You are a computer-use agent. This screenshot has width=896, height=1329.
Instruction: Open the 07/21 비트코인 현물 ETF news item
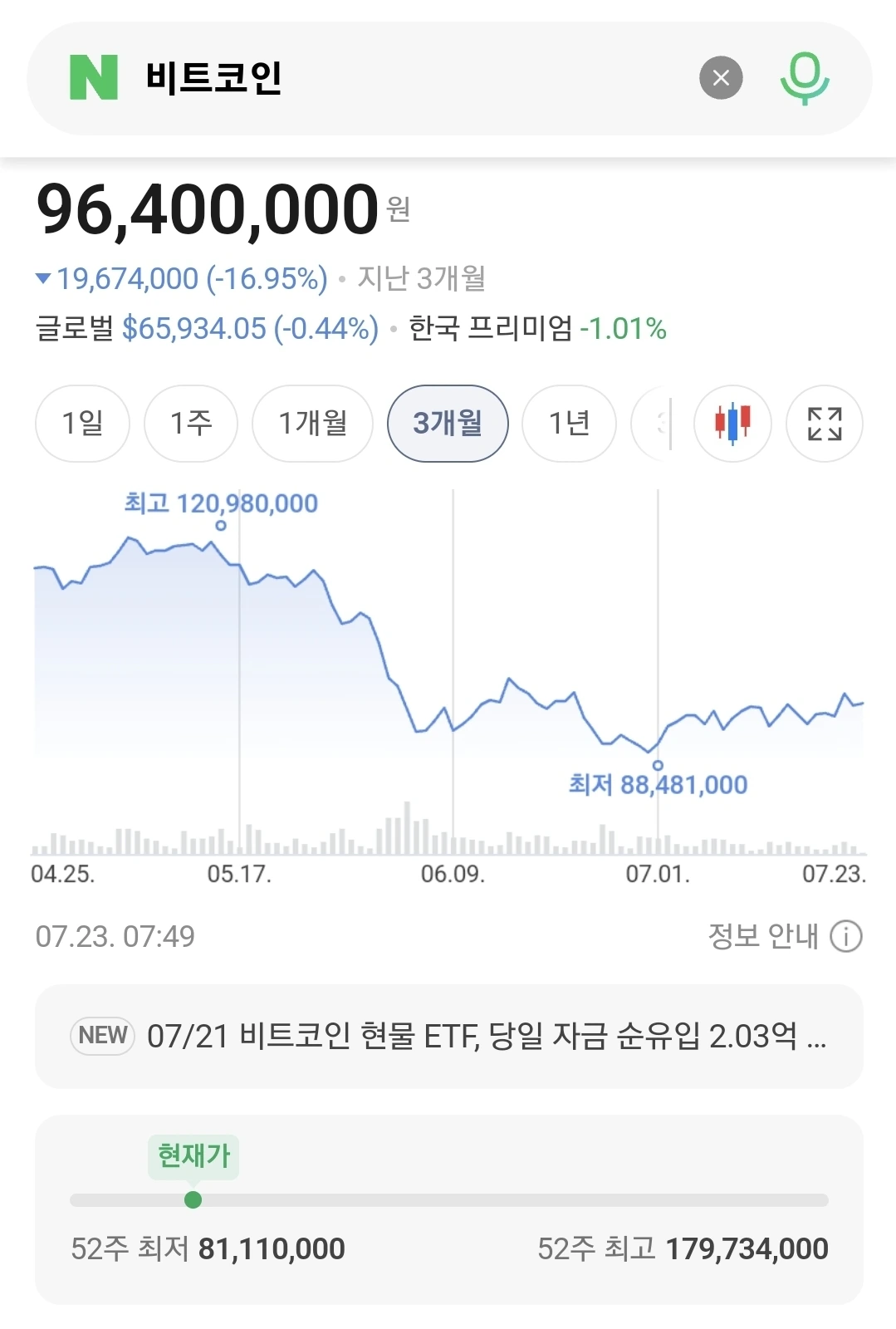coord(449,1037)
